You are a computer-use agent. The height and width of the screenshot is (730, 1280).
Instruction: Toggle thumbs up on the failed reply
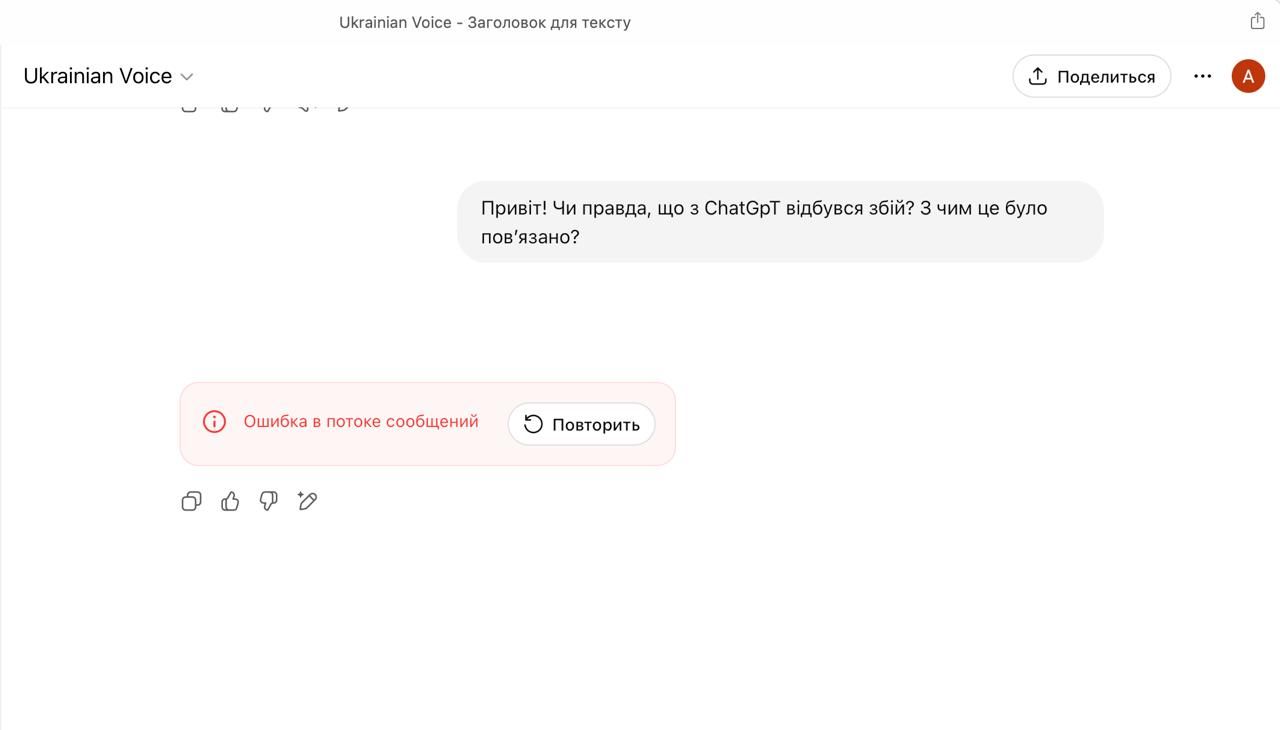pos(229,501)
